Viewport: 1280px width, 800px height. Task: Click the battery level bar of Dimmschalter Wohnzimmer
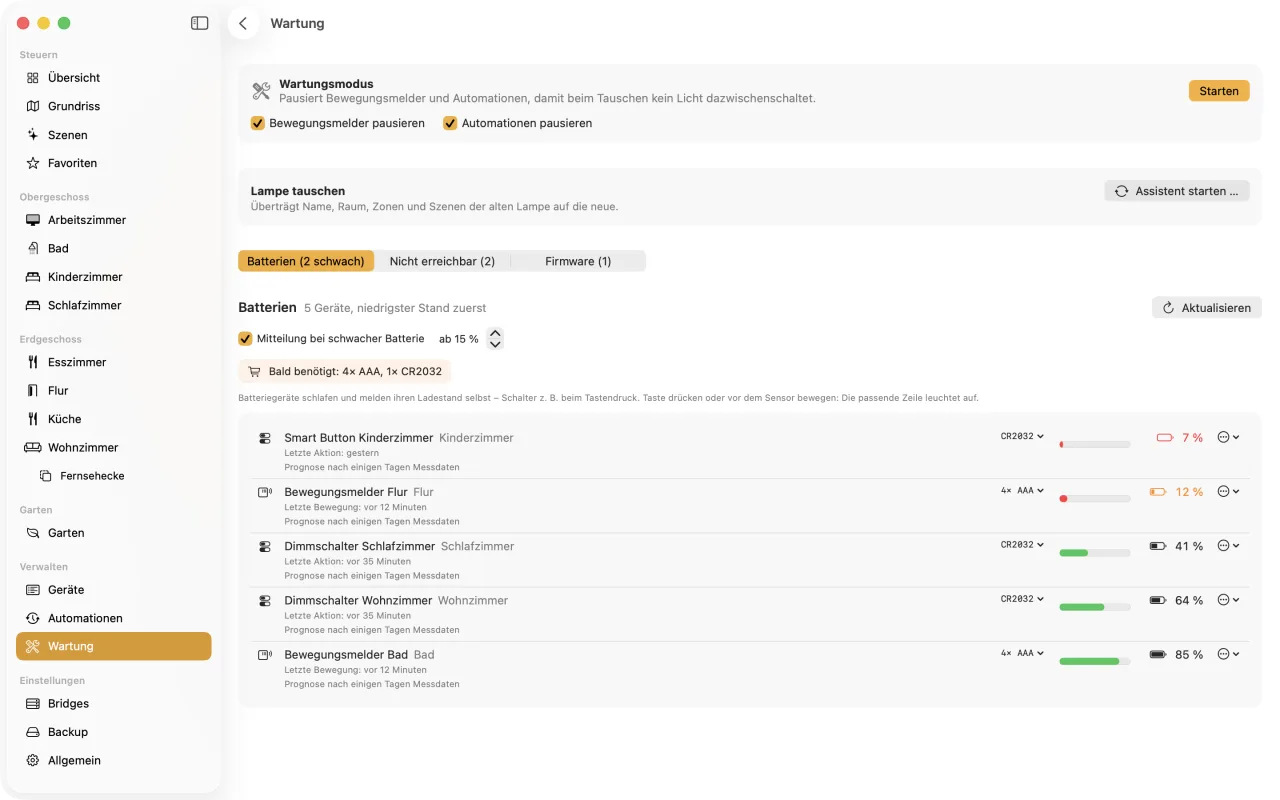(1095, 607)
